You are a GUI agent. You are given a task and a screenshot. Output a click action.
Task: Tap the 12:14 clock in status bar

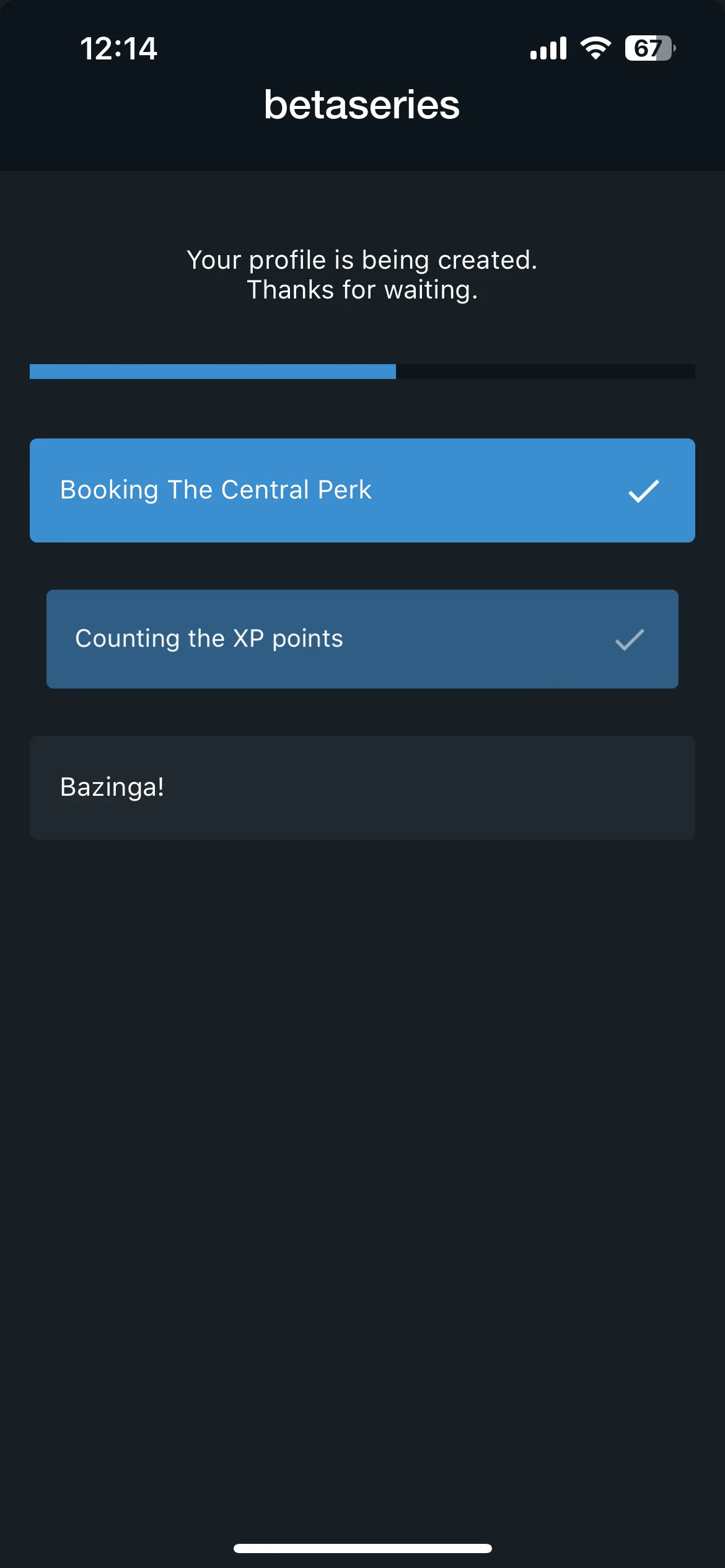coord(118,48)
